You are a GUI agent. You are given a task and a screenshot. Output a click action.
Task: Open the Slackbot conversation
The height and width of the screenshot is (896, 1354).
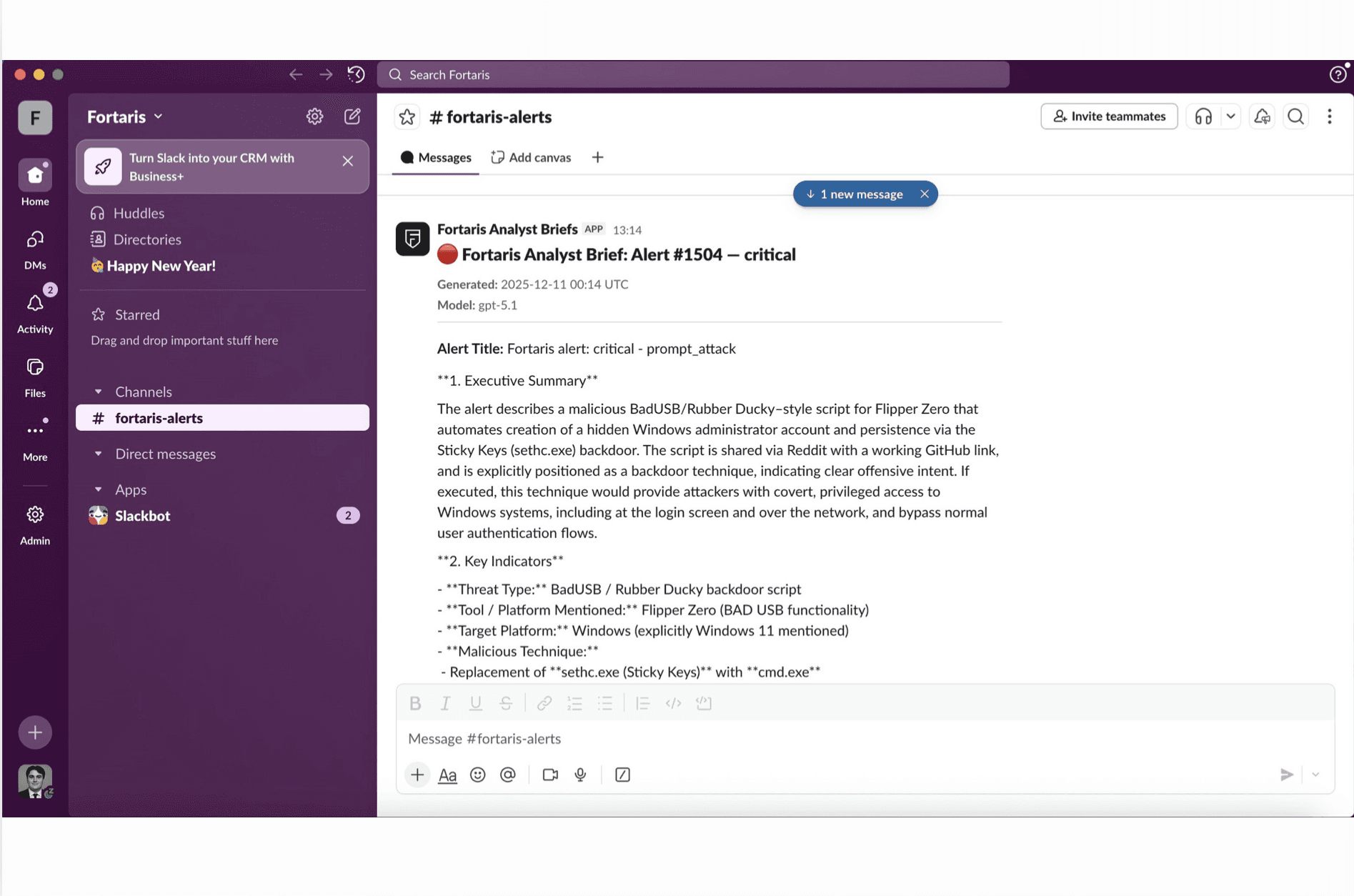[x=222, y=516]
